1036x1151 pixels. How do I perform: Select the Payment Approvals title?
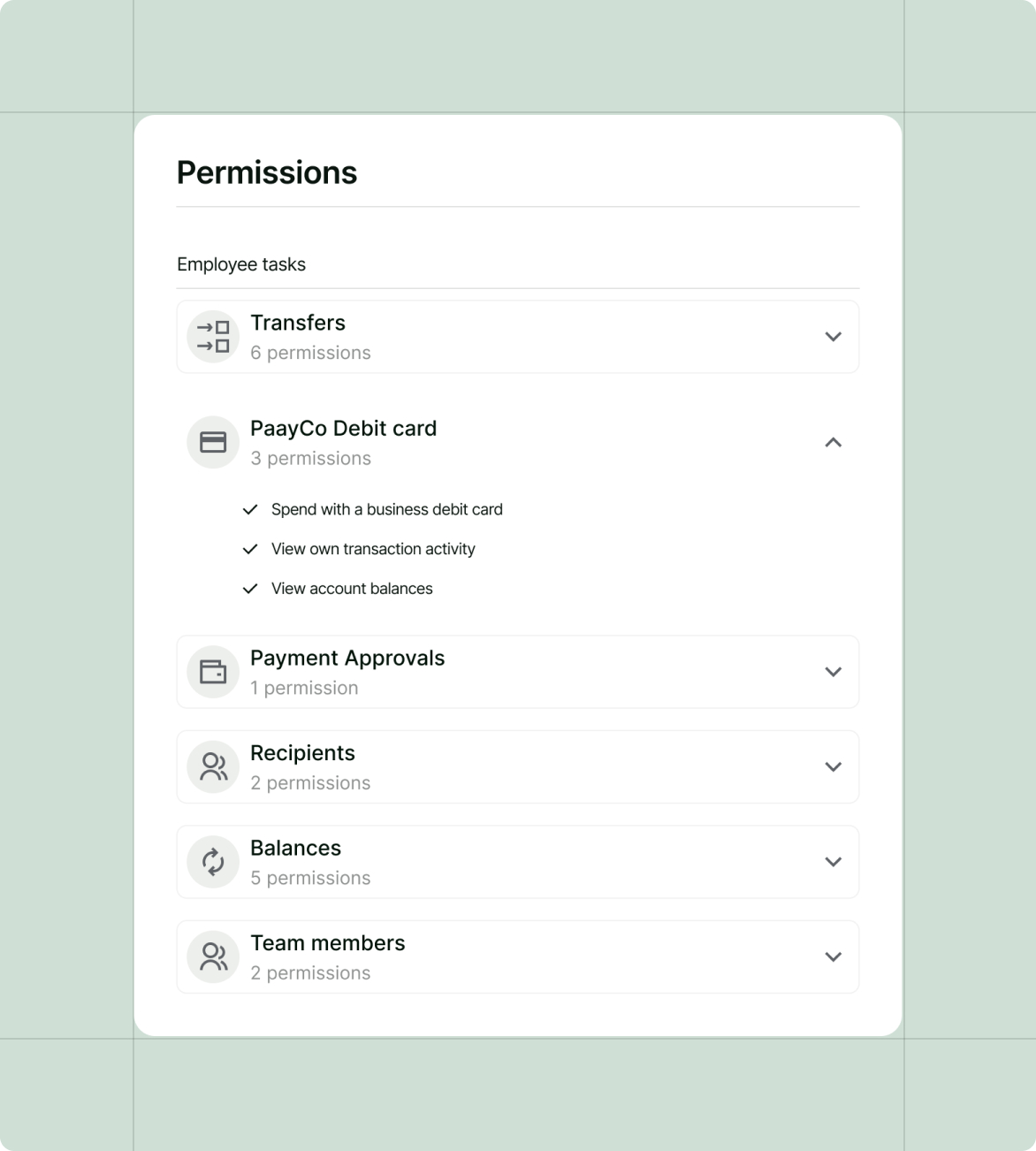(347, 659)
